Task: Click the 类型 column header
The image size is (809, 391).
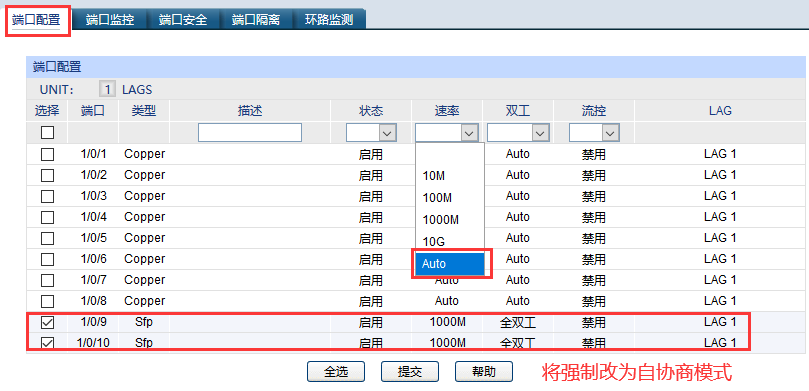Action: (x=144, y=110)
